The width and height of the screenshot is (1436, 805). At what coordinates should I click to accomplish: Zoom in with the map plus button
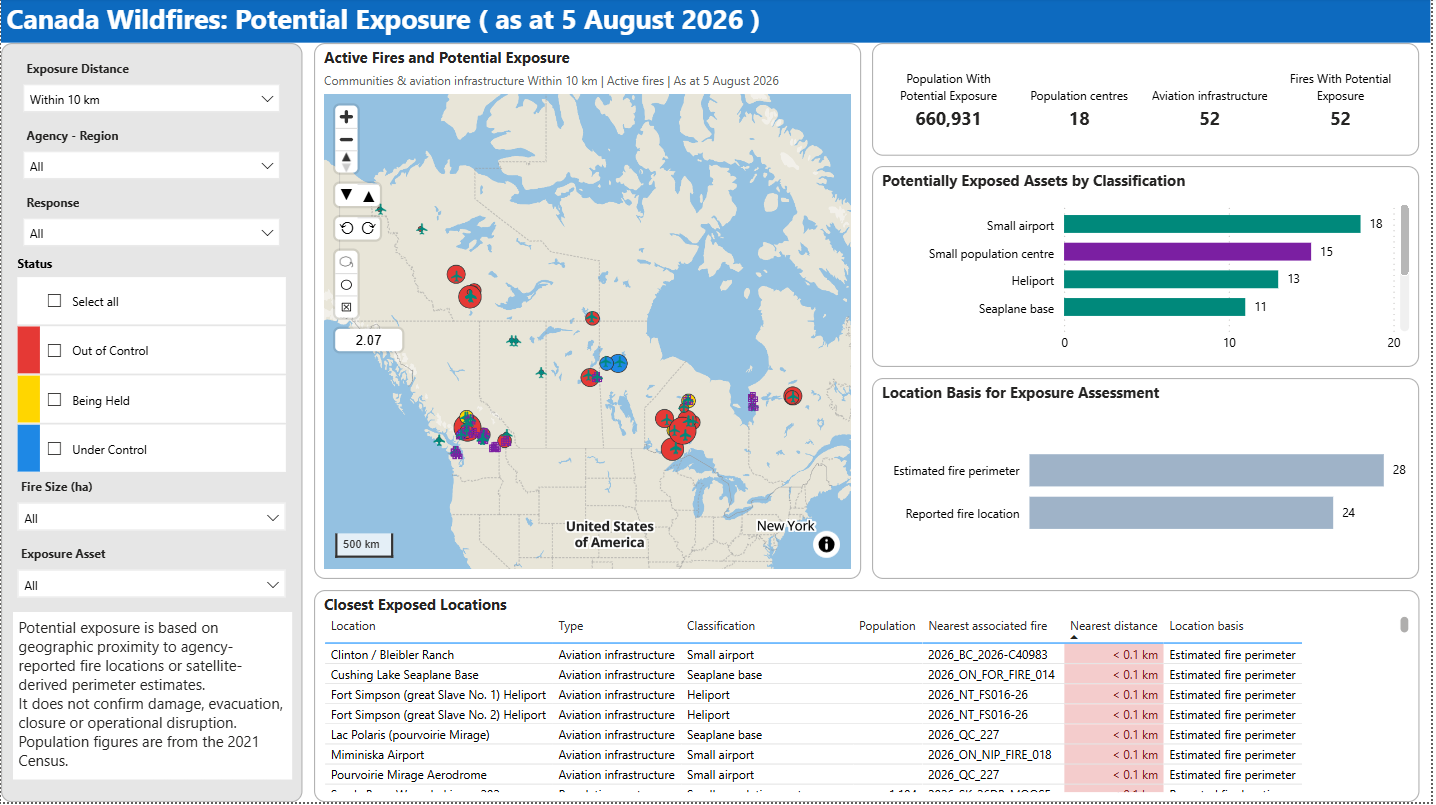pyautogui.click(x=347, y=117)
